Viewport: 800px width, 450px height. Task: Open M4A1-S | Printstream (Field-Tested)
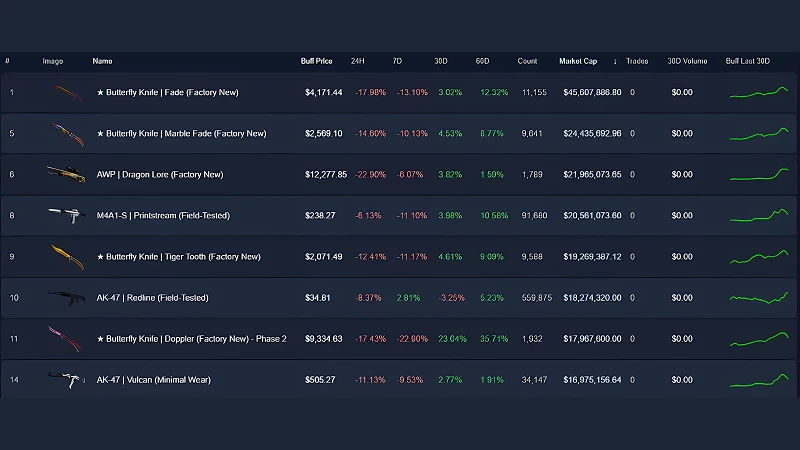pyautogui.click(x=163, y=216)
